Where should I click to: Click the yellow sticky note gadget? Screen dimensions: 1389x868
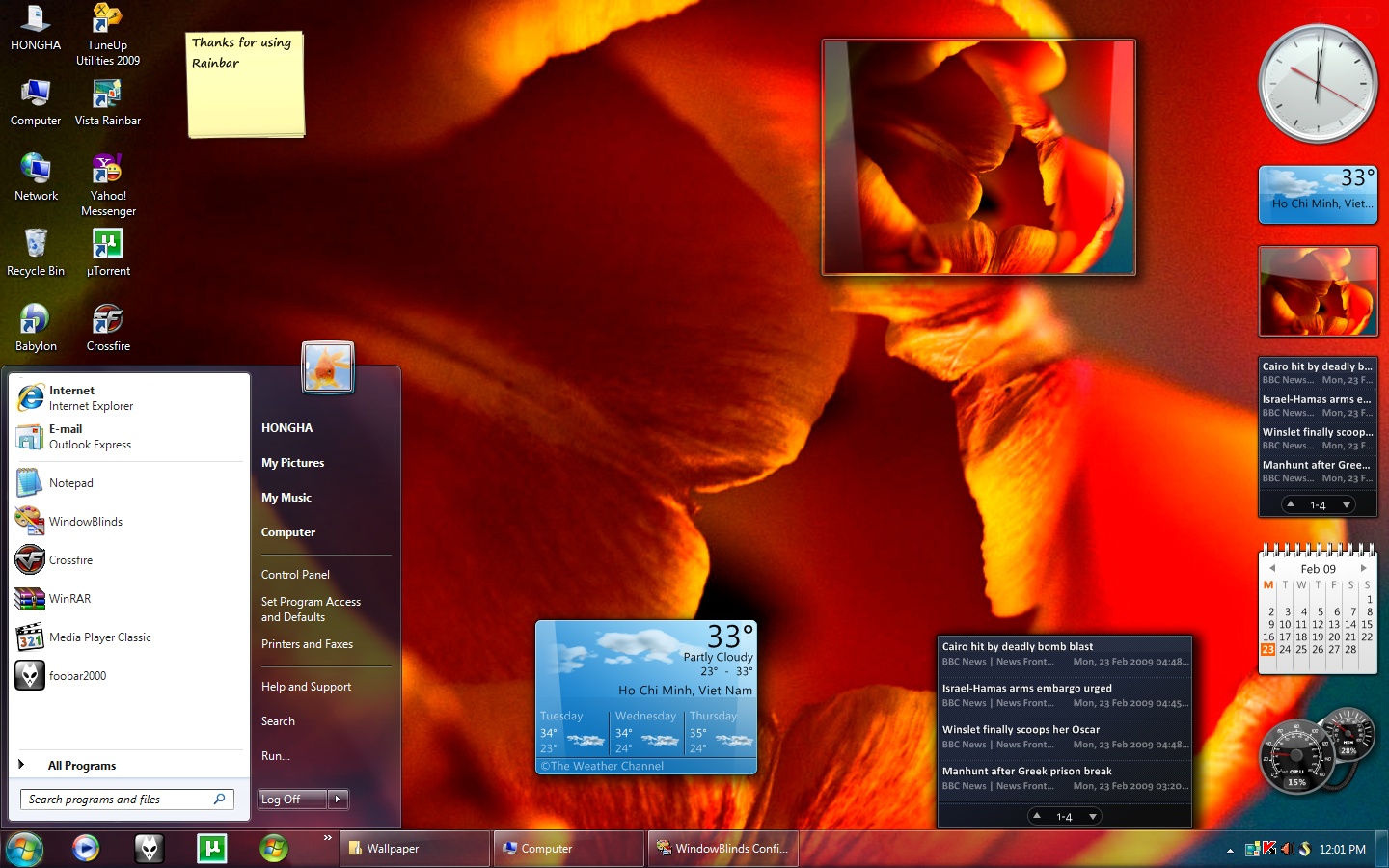(x=246, y=85)
